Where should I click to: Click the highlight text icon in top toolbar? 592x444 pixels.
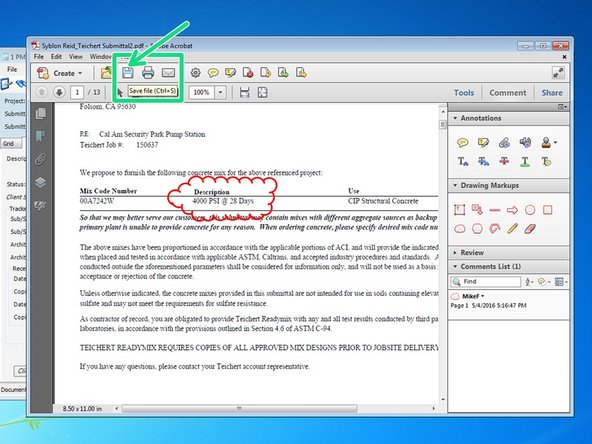tap(230, 72)
